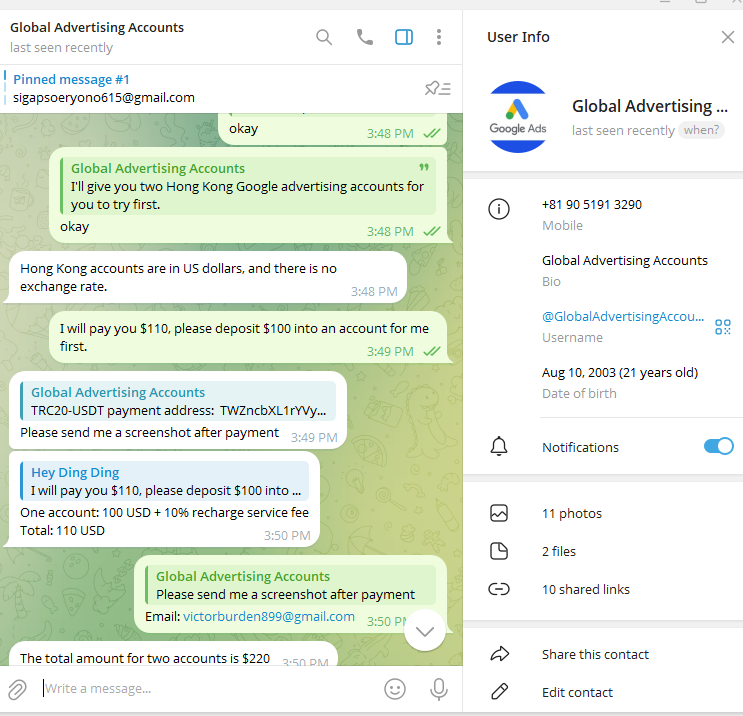Image resolution: width=743 pixels, height=716 pixels.
Task: Toggle the Notifications switch off
Action: [x=718, y=446]
